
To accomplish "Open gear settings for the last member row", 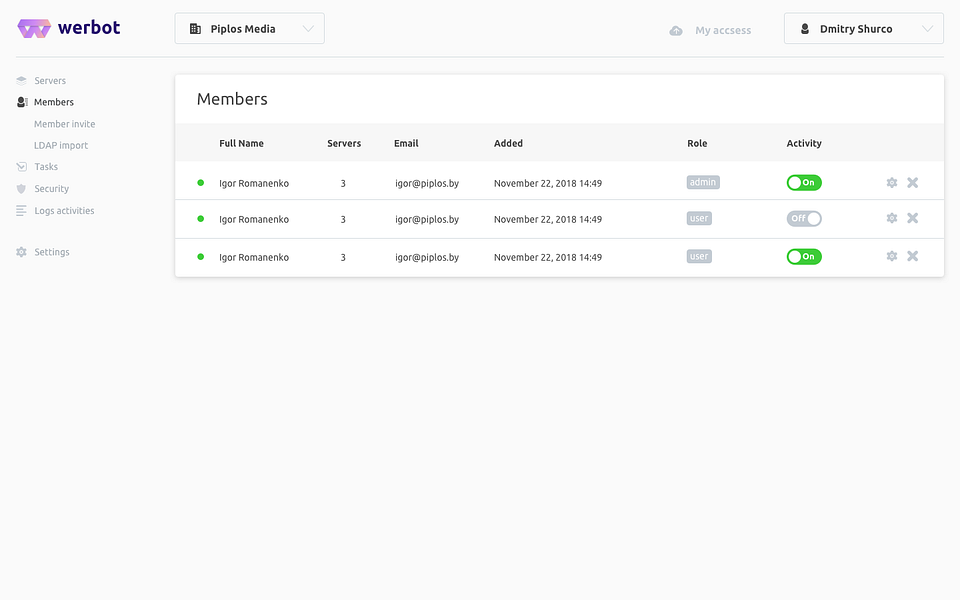I will [x=892, y=256].
